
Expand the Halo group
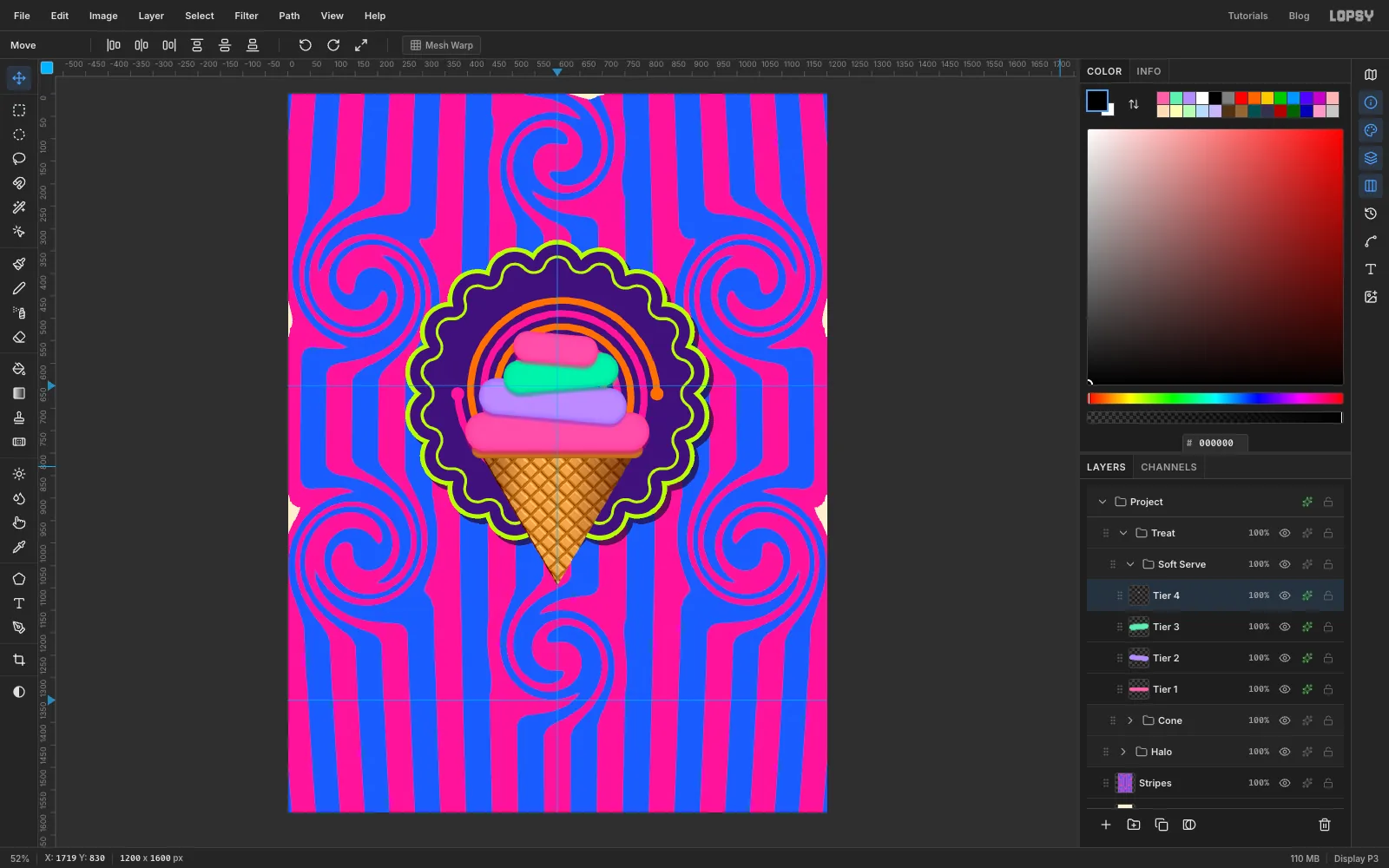click(x=1123, y=752)
